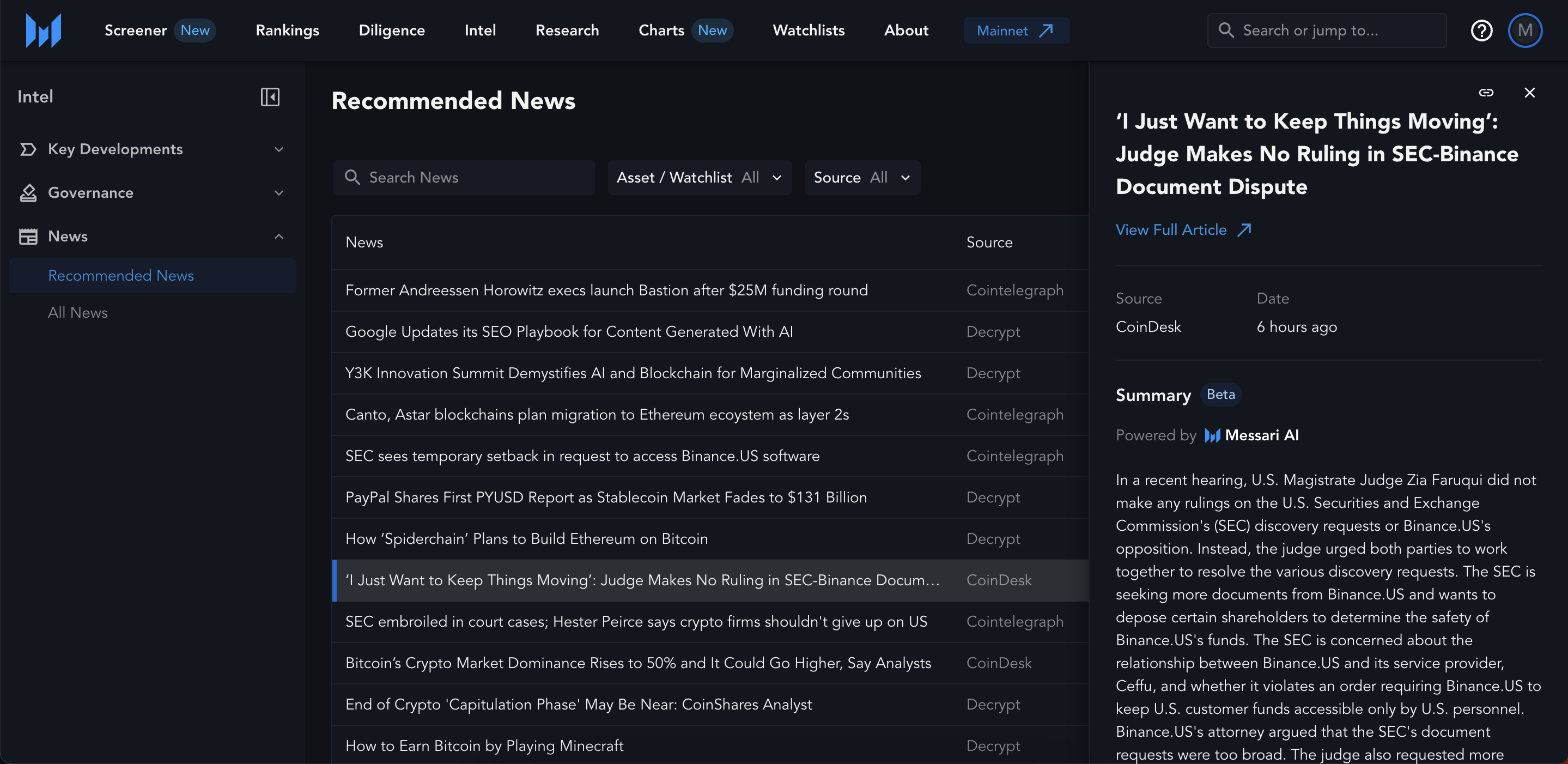Expand the Governance section chevron
The width and height of the screenshot is (1568, 764).
(279, 193)
